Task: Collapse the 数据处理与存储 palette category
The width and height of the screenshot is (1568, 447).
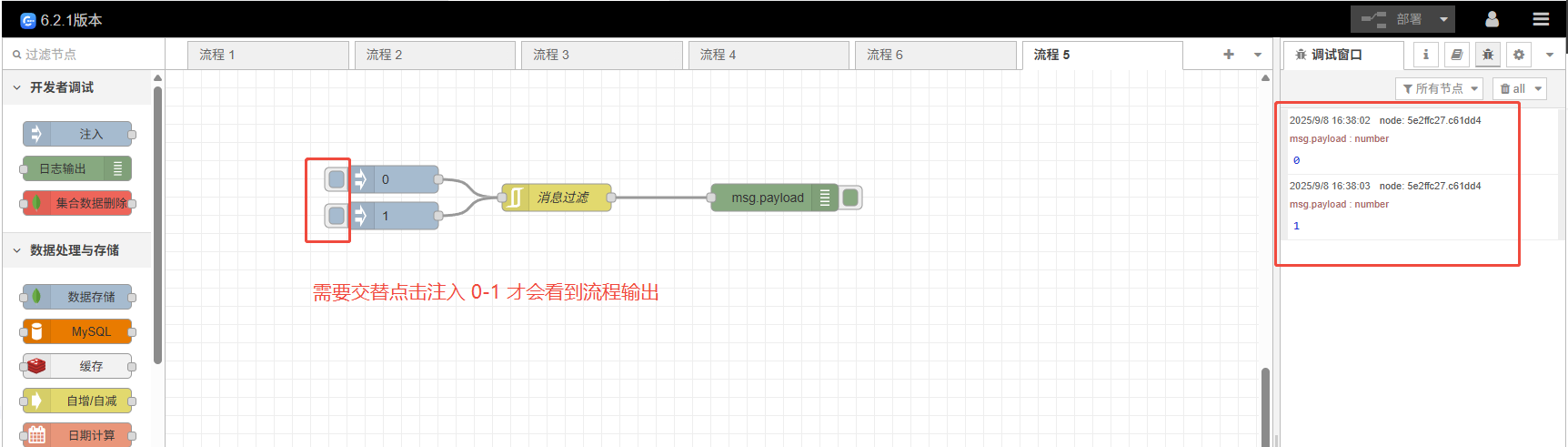Action: (x=17, y=250)
